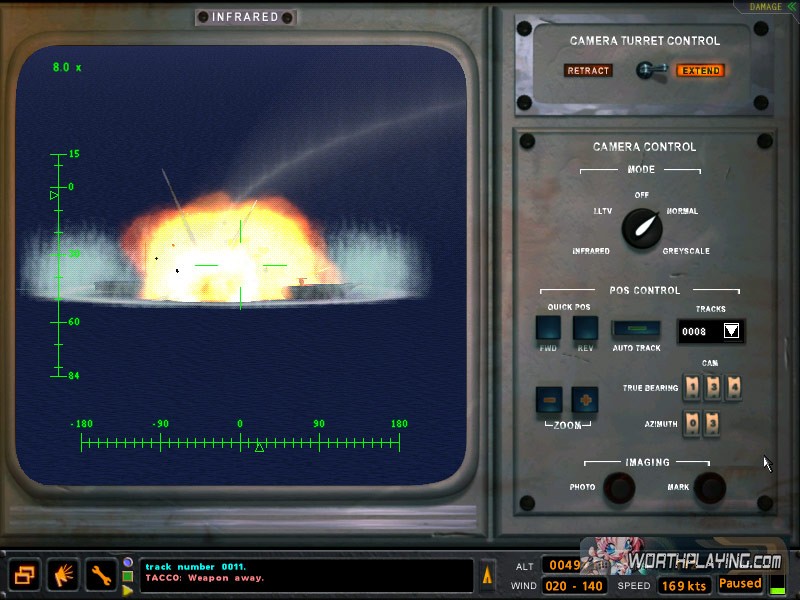Expand the DAMAGE panel chevron
800x600 pixels.
pyautogui.click(x=791, y=7)
